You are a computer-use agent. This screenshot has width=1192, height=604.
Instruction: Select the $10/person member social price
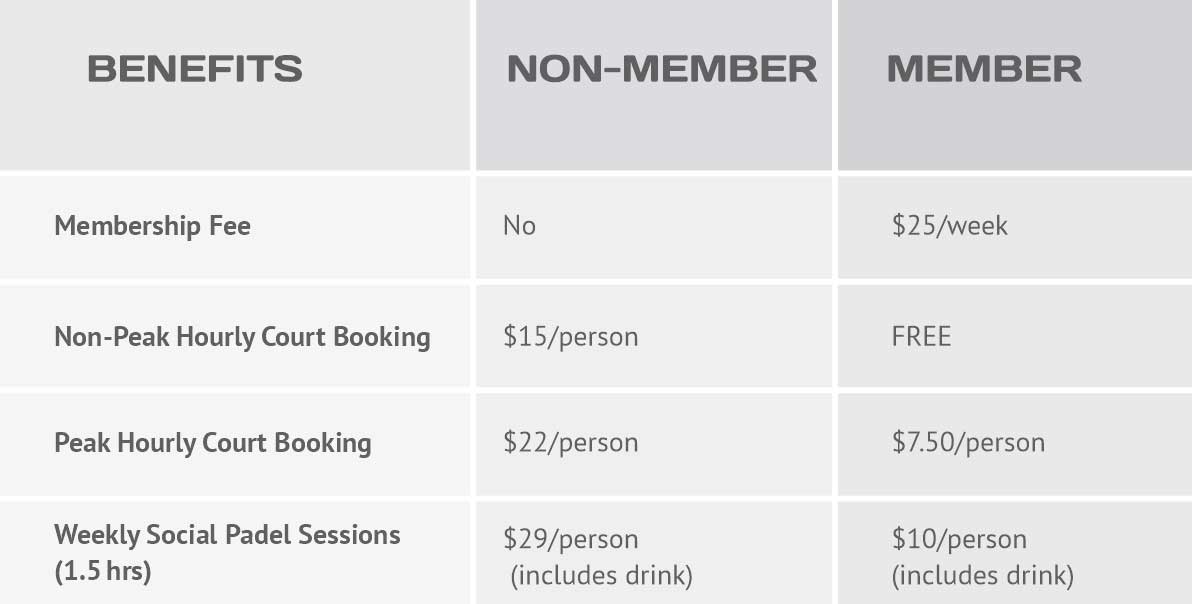tap(959, 540)
